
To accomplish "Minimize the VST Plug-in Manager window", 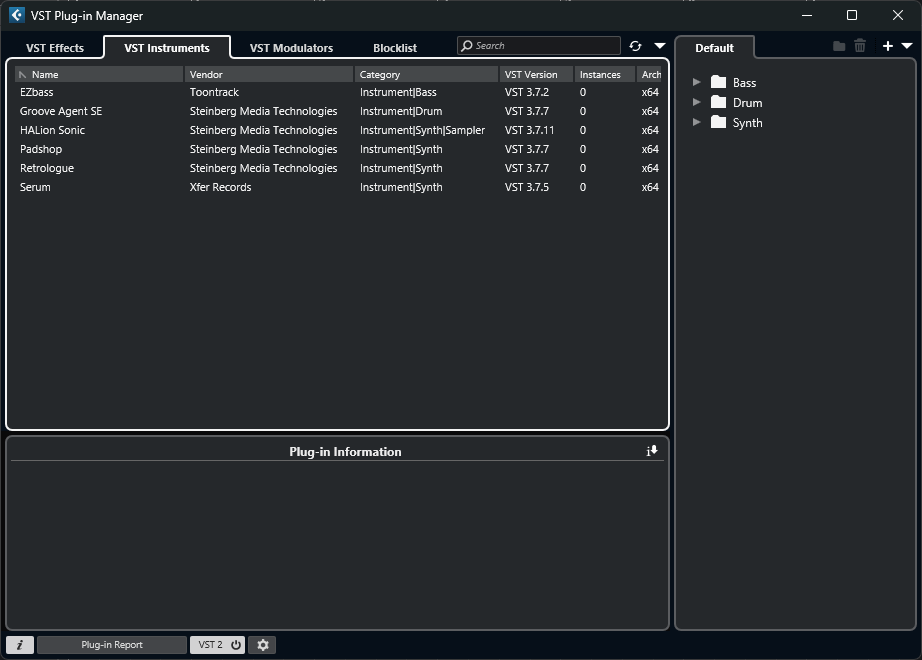I will (x=807, y=15).
